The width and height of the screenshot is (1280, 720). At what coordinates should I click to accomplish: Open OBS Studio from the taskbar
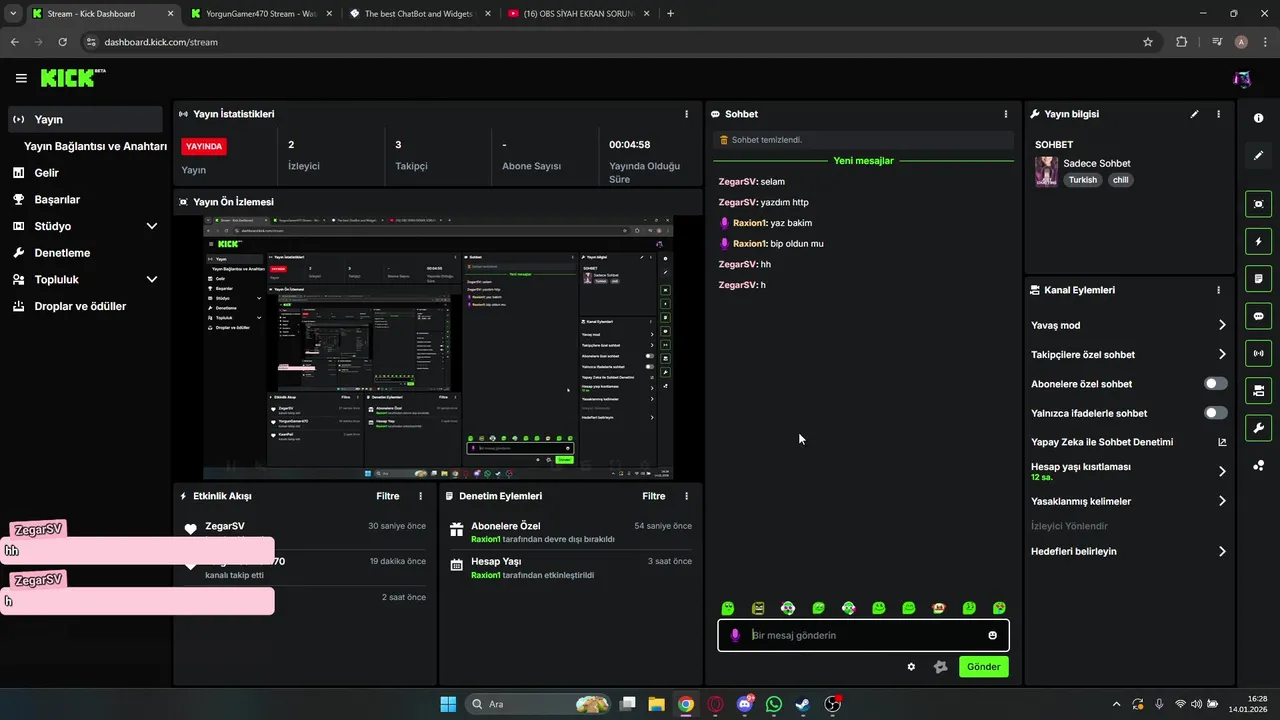pyautogui.click(x=832, y=704)
